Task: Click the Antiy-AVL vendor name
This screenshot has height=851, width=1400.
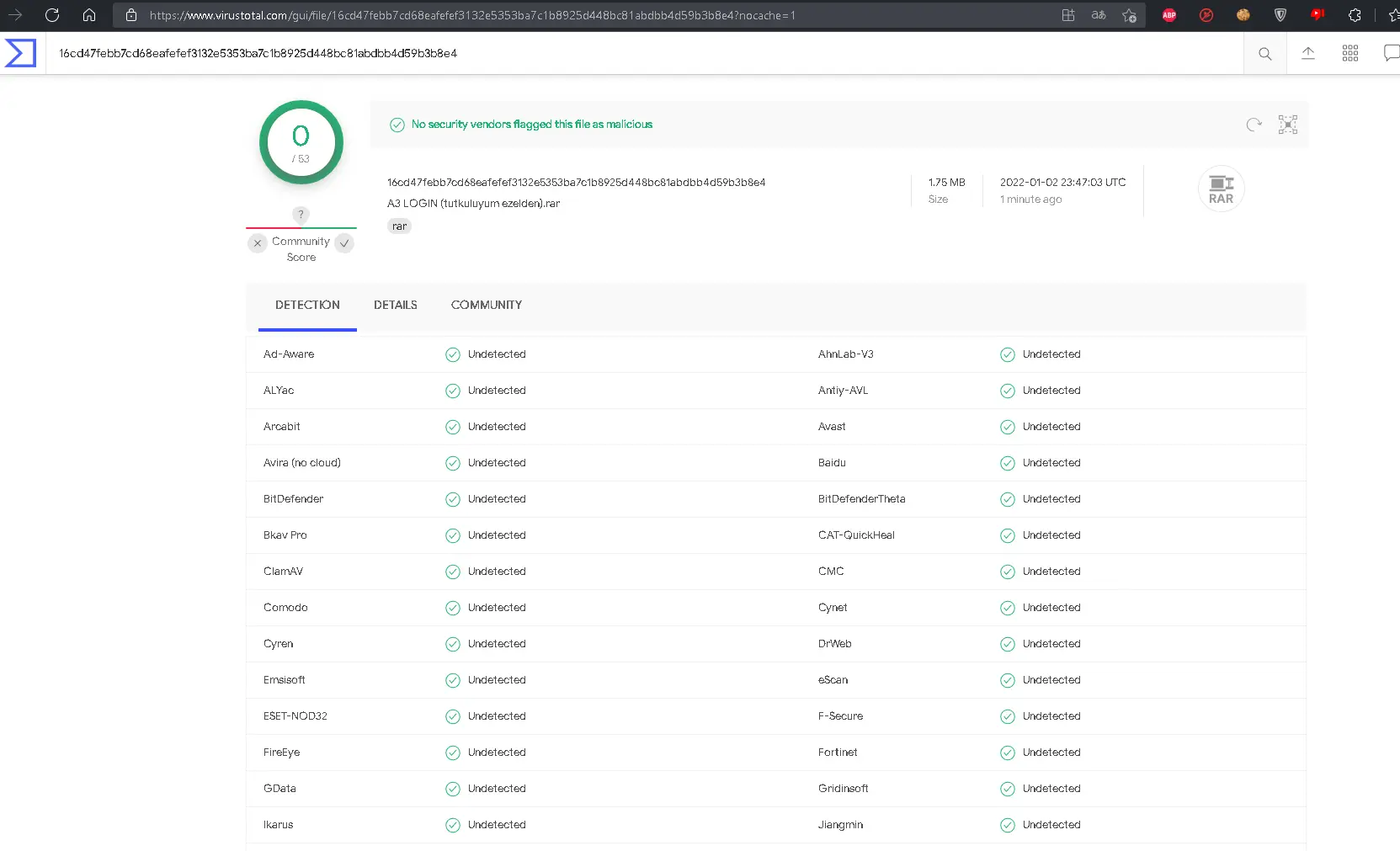Action: pos(843,391)
